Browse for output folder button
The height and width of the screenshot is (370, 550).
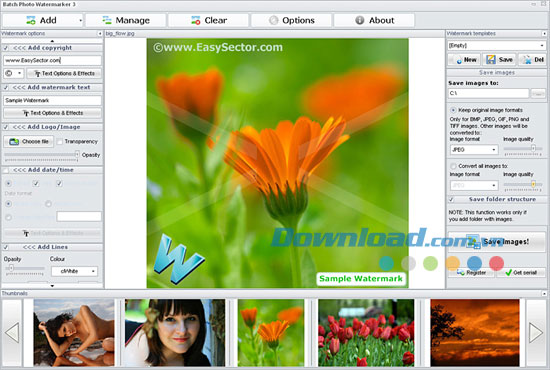pyautogui.click(x=538, y=93)
